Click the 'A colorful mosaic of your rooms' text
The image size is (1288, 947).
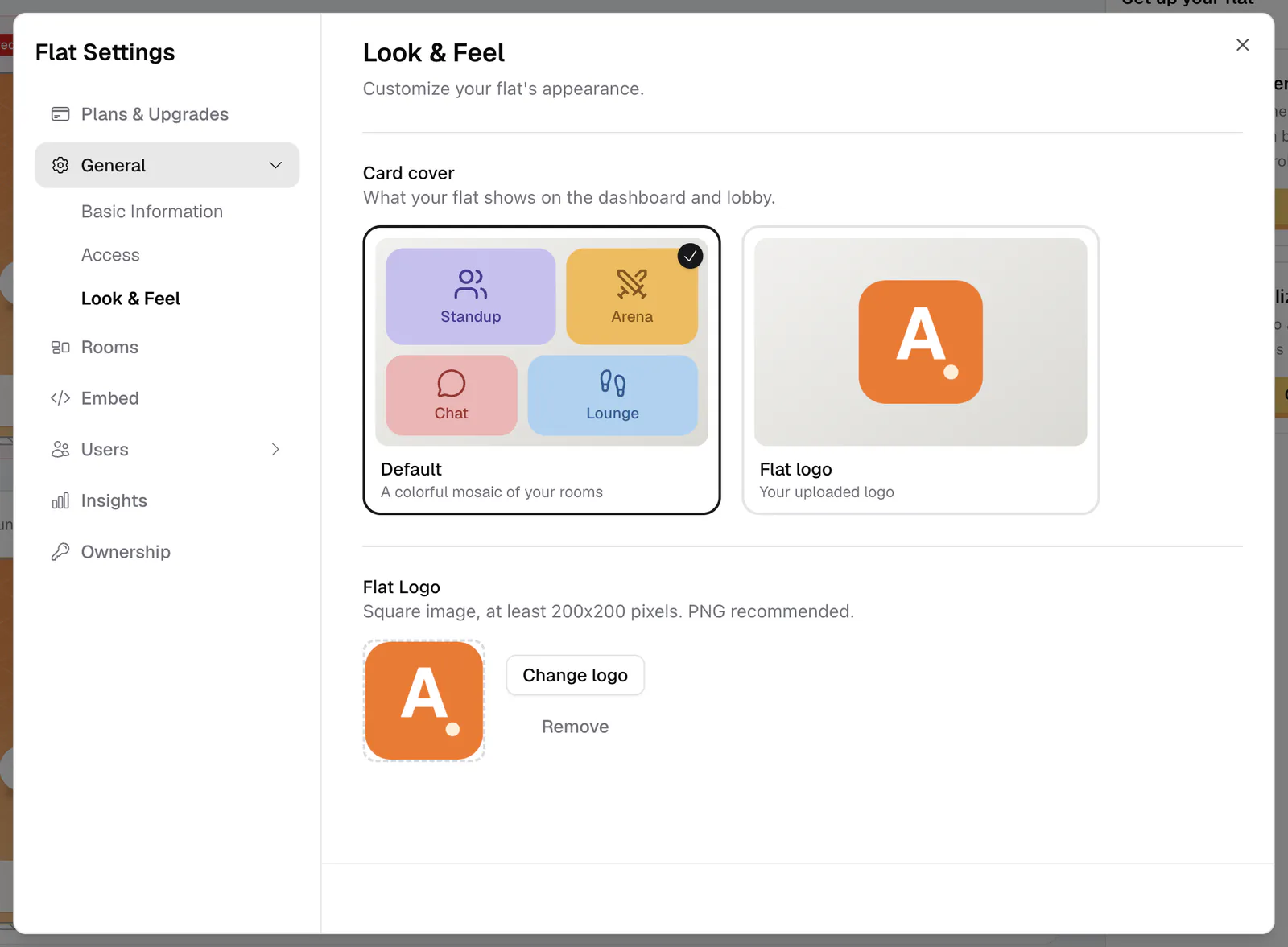point(492,492)
